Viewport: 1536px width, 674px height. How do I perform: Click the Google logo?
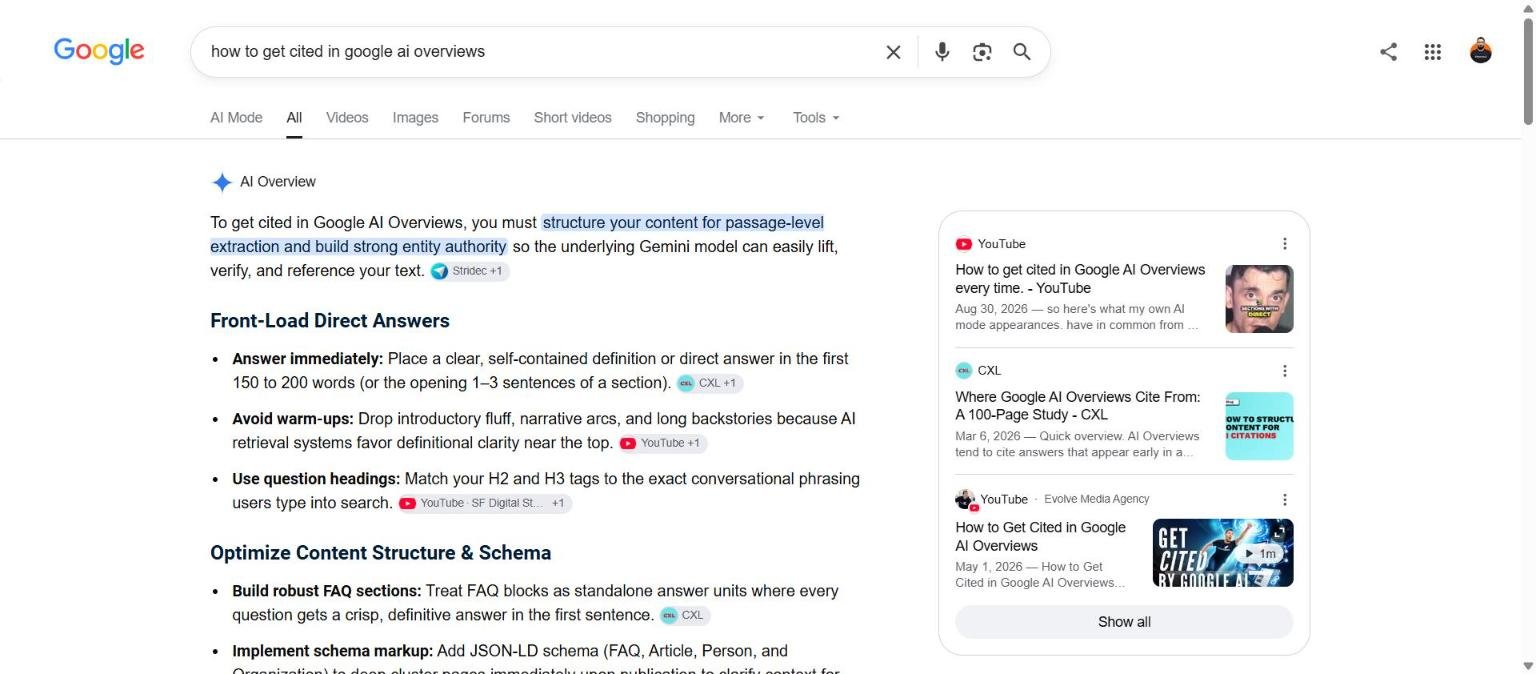99,51
